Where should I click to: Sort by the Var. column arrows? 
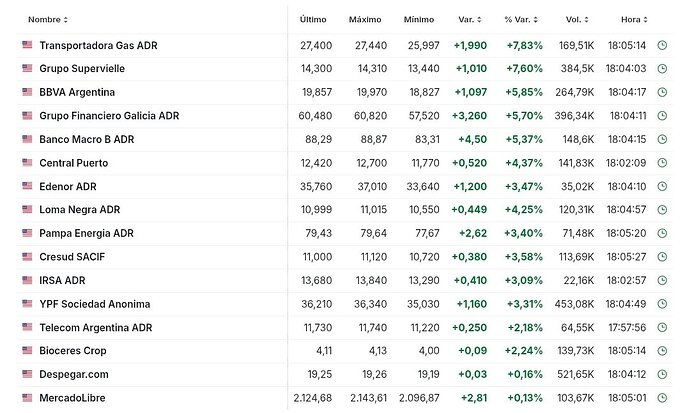point(470,19)
